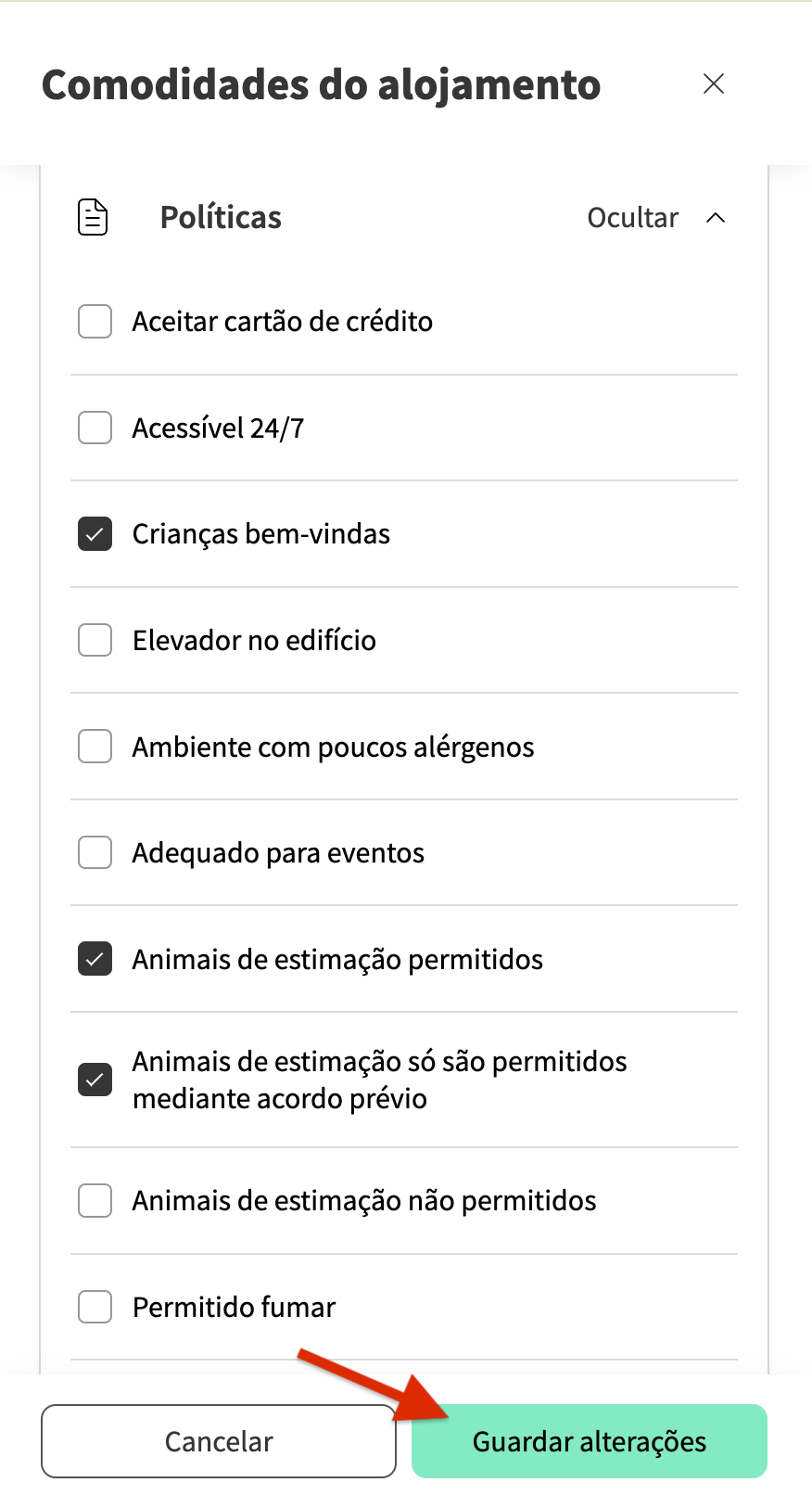Screen dimensions: 812x1508
Task: Click the Elevador no edifício label text
Action: click(254, 641)
